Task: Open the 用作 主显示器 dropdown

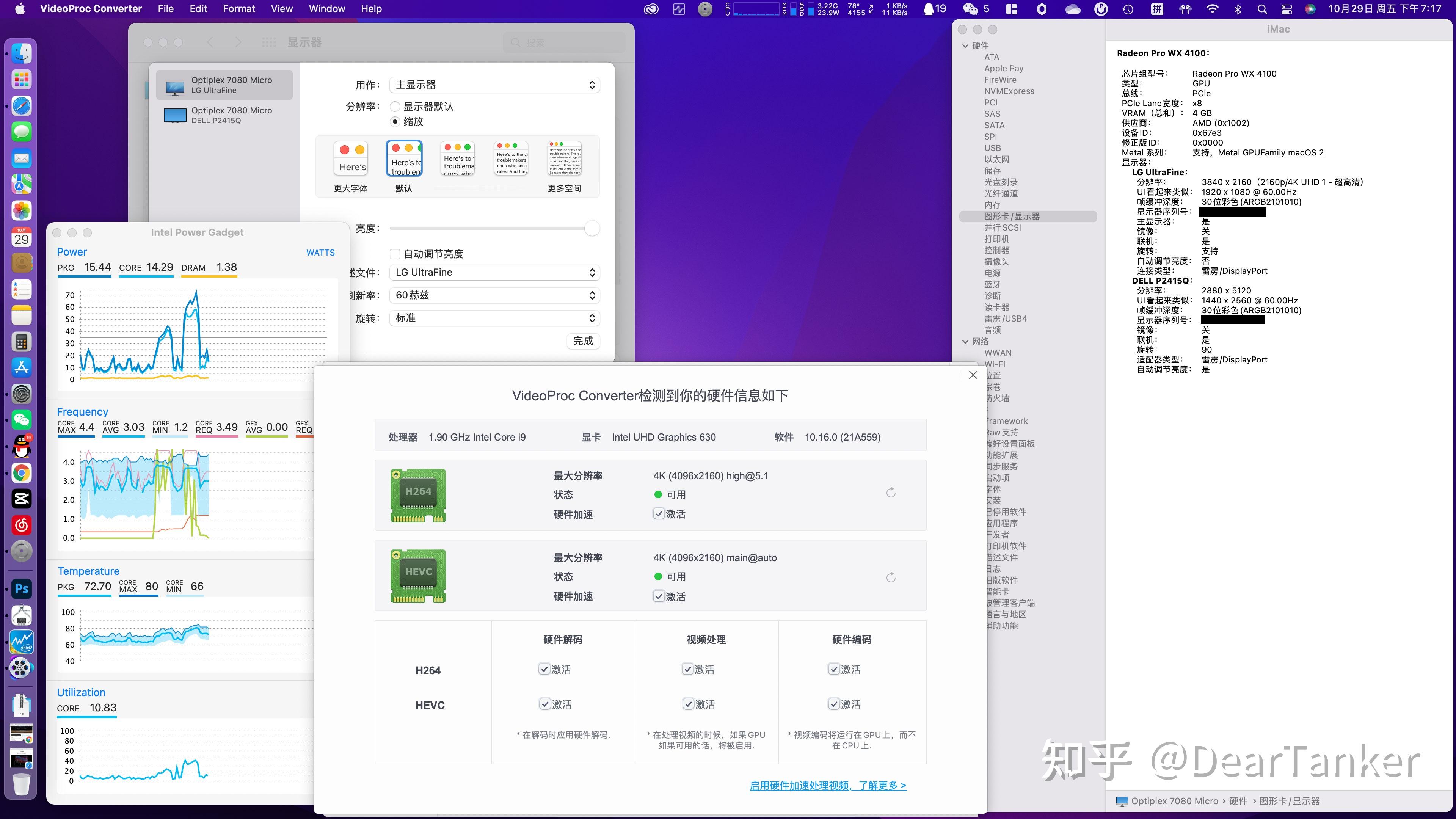Action: click(494, 85)
